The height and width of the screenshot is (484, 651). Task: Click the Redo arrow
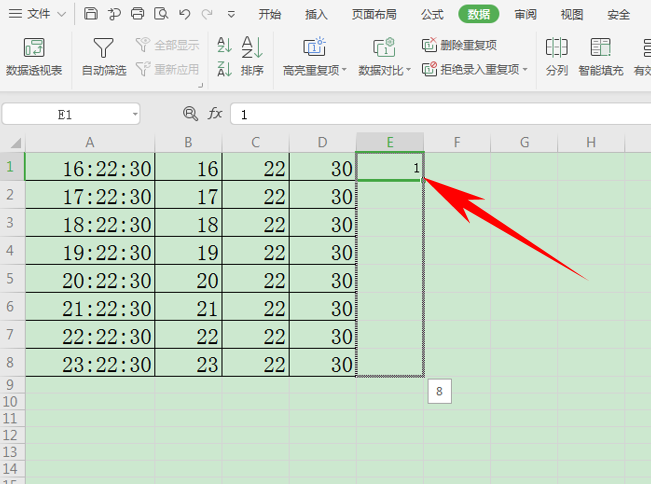click(207, 15)
